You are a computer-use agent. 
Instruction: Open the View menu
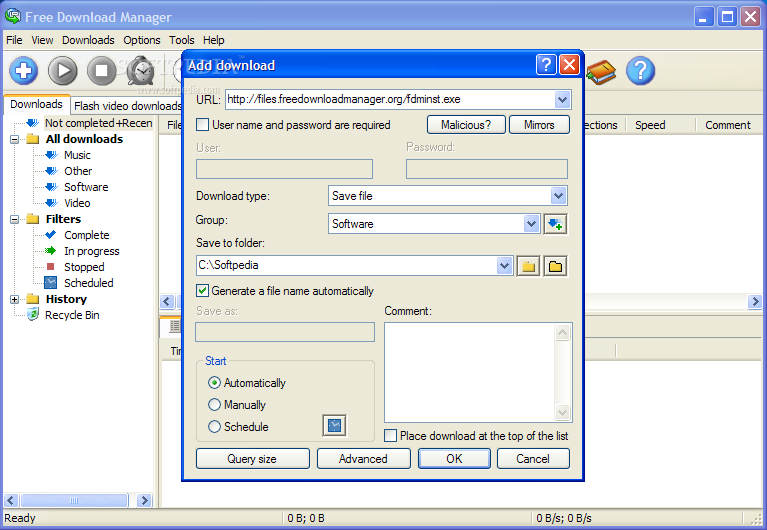[42, 40]
